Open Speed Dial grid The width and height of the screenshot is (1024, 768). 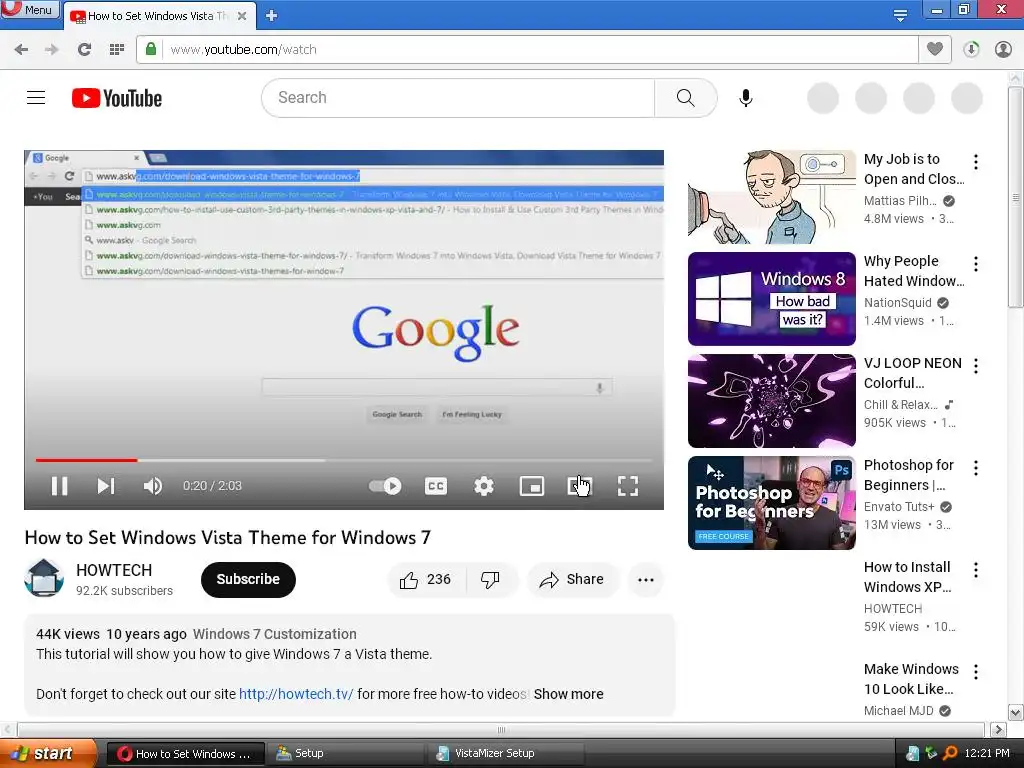pos(117,49)
